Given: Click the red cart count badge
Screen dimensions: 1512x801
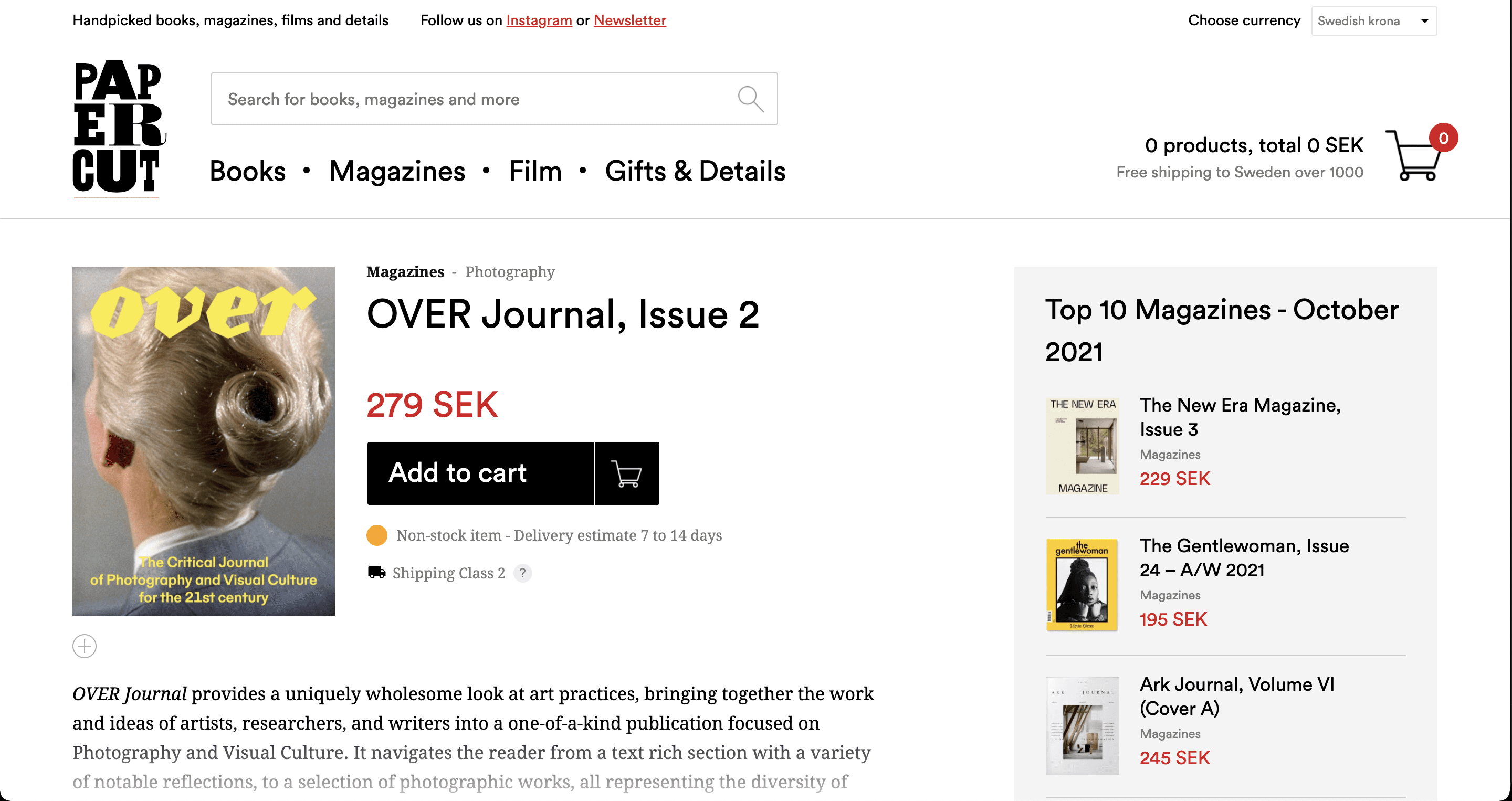Looking at the screenshot, I should (1443, 139).
